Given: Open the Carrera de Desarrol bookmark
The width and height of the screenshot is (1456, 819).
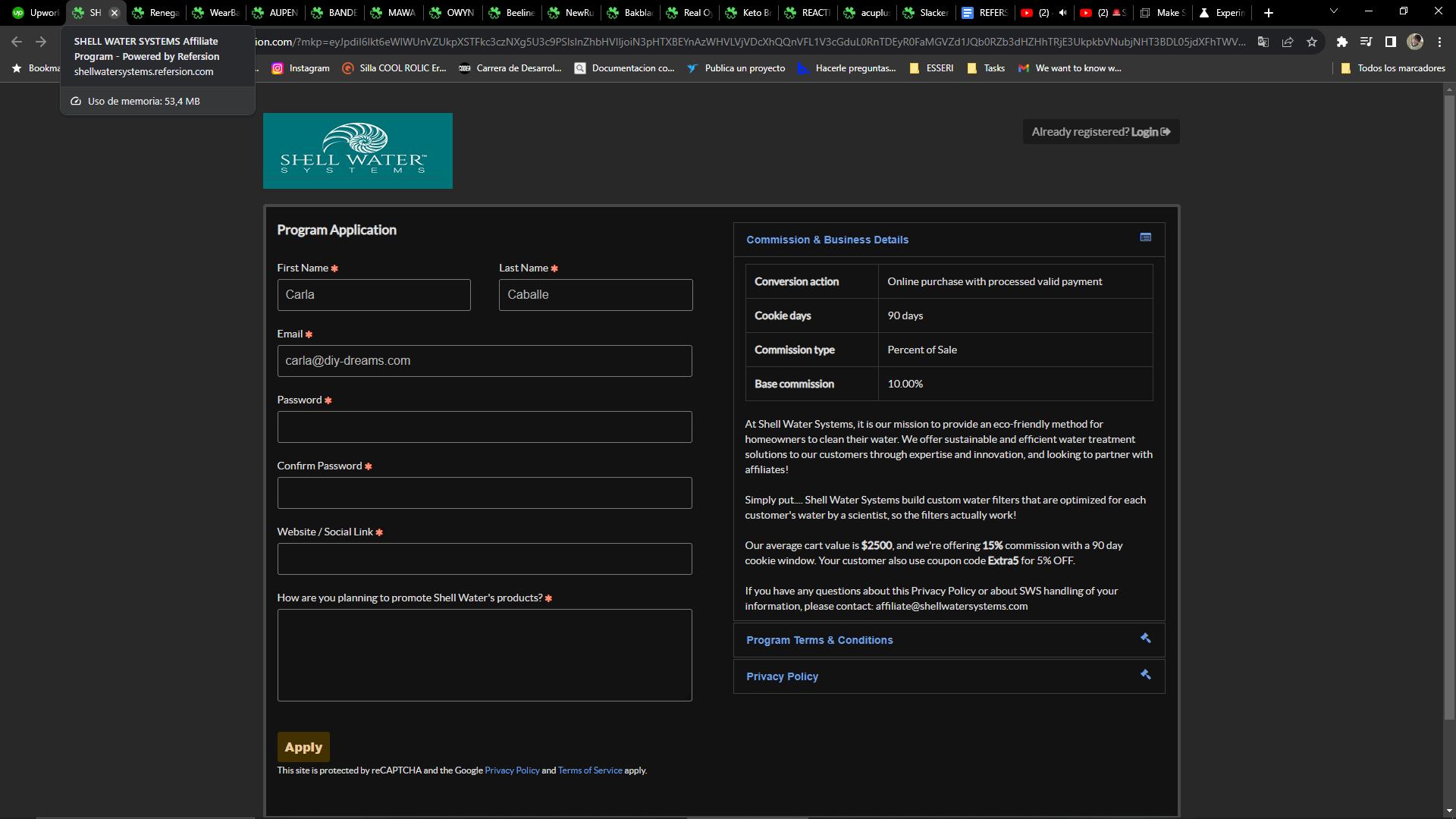Looking at the screenshot, I should coord(510,68).
